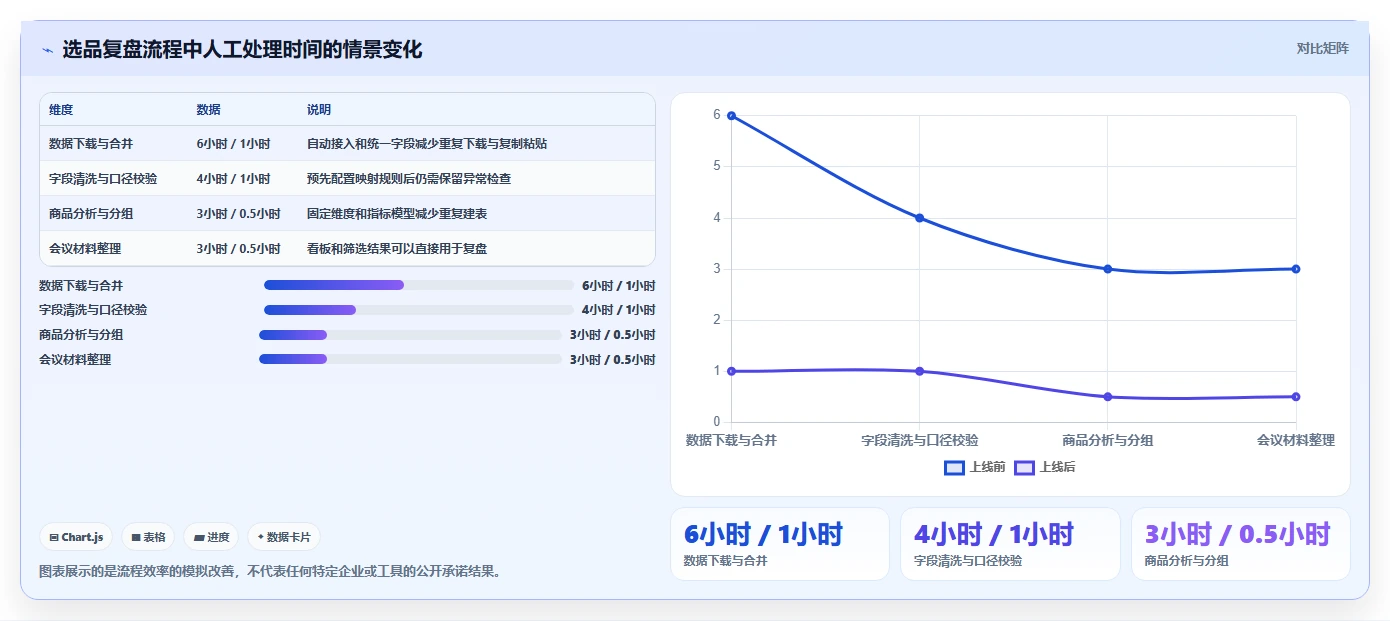Viewport: 1390px width, 621px height.
Task: Click x-axis label 会议材料整理
Action: click(1296, 440)
